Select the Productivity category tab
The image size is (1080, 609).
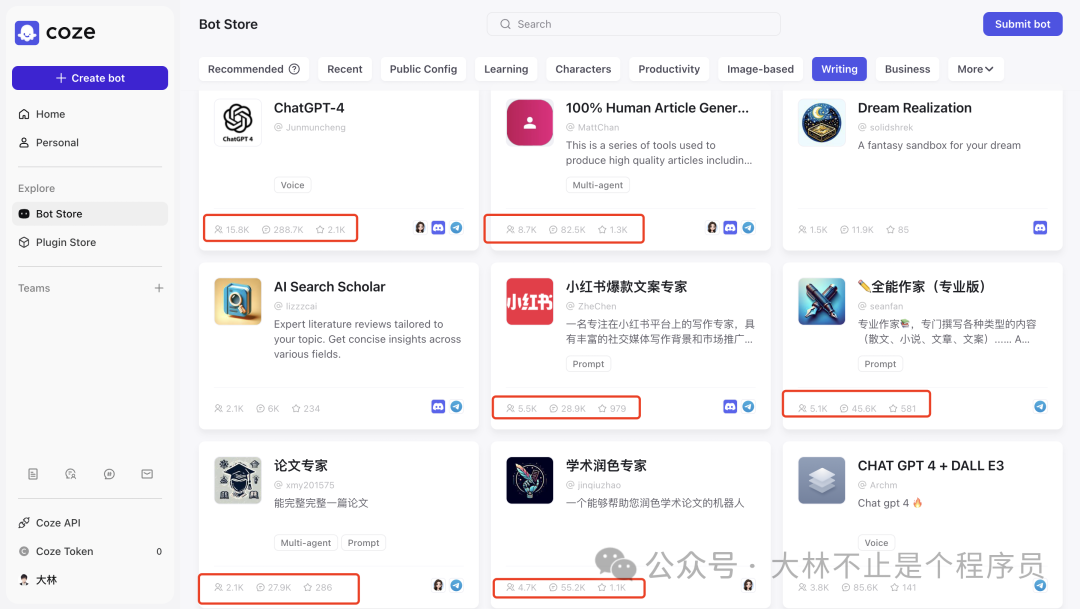tap(669, 69)
